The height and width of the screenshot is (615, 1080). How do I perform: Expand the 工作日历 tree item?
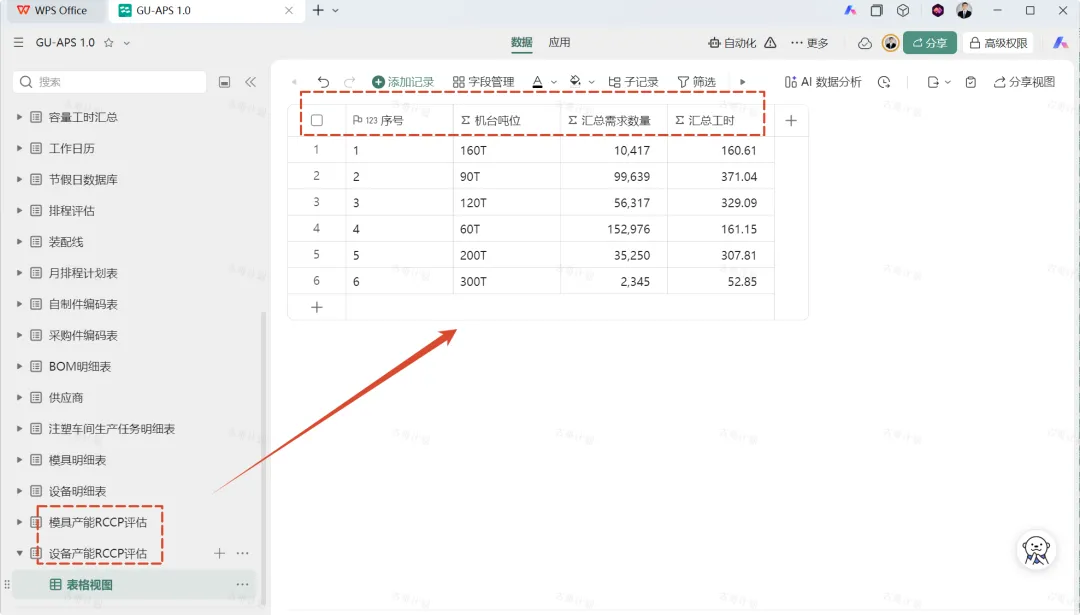tap(19, 148)
